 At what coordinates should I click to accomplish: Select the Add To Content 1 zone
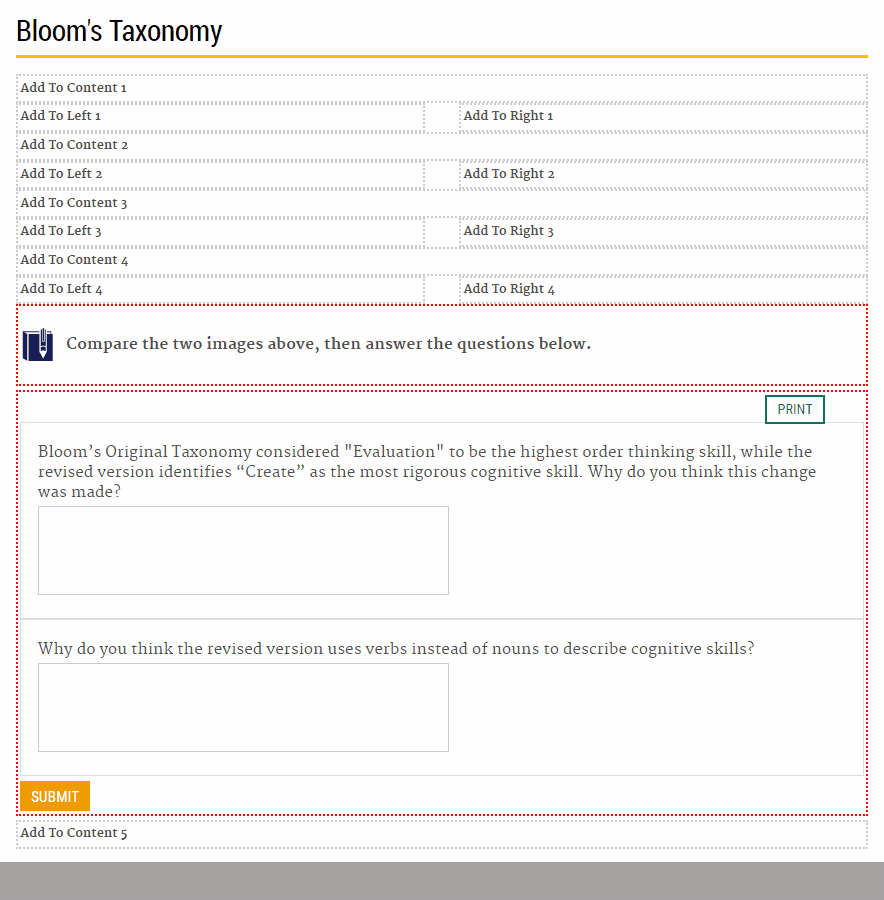tap(441, 88)
